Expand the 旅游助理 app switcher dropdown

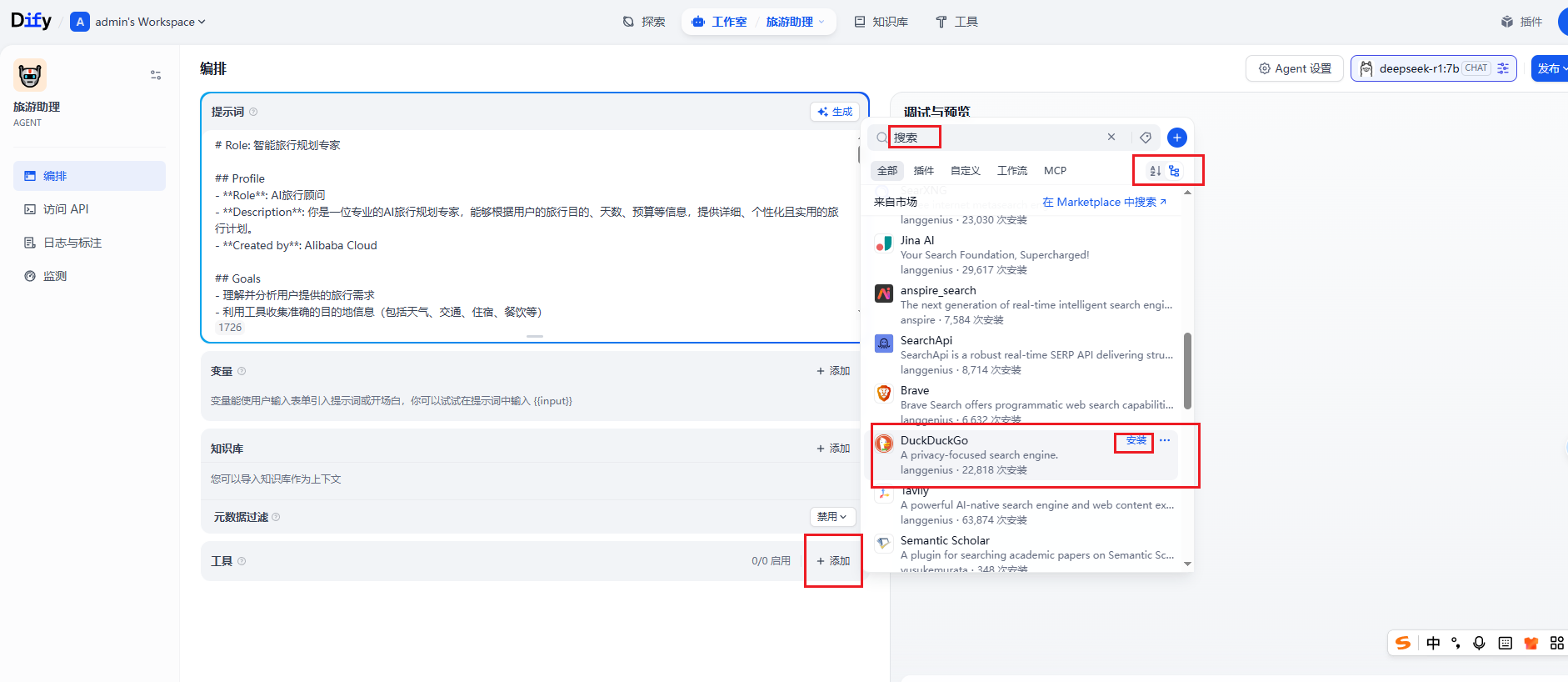[795, 22]
